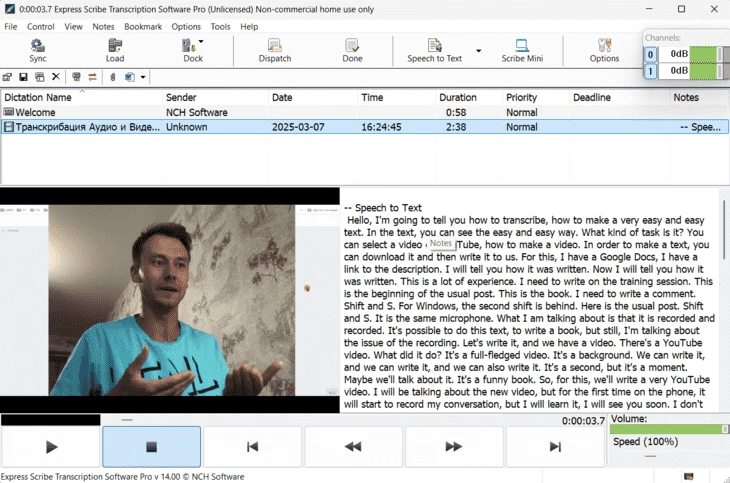This screenshot has height=483, width=730.
Task: Open the Options toolbar icon
Action: [x=604, y=50]
